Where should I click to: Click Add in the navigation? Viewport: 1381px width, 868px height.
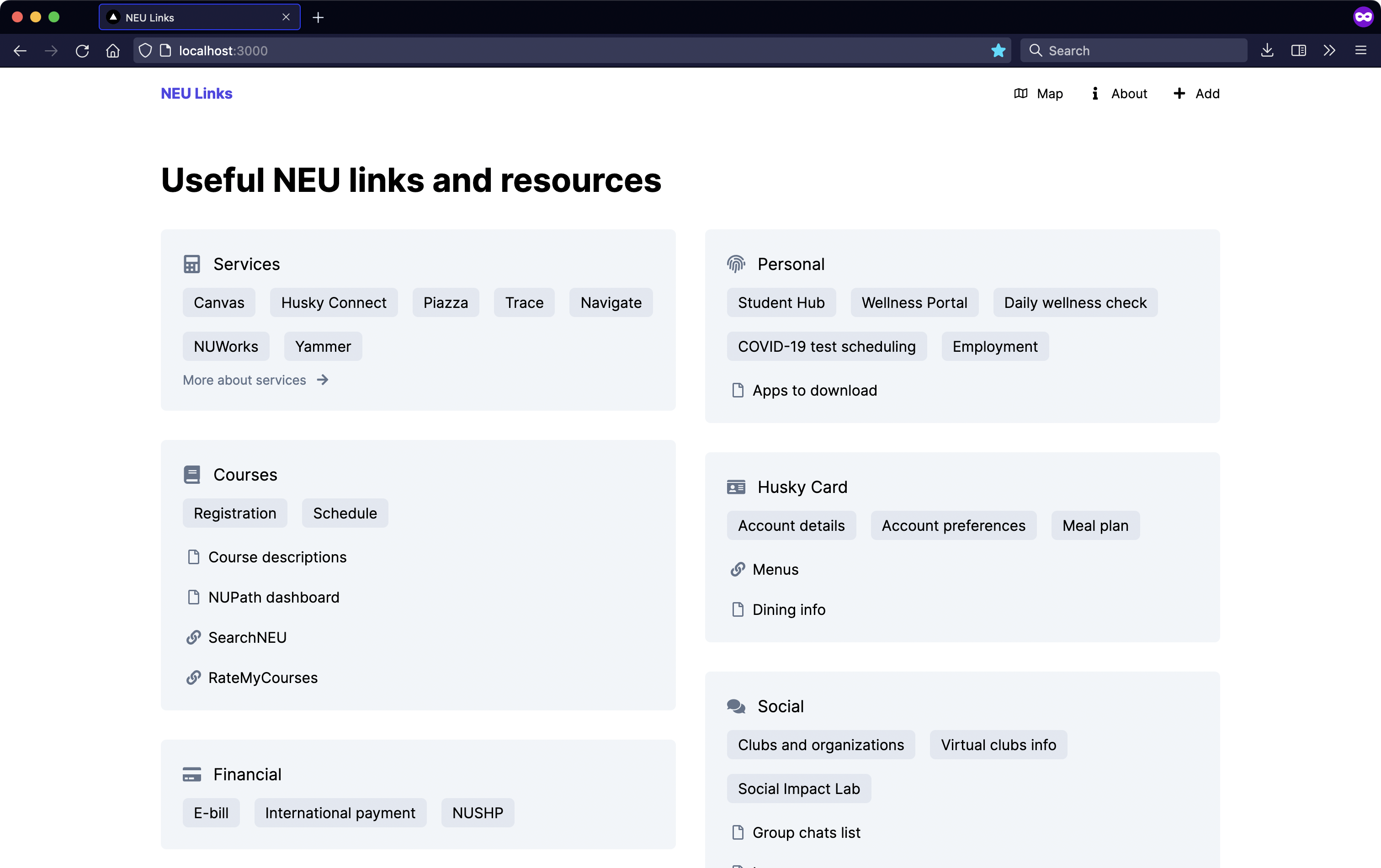click(x=1196, y=94)
